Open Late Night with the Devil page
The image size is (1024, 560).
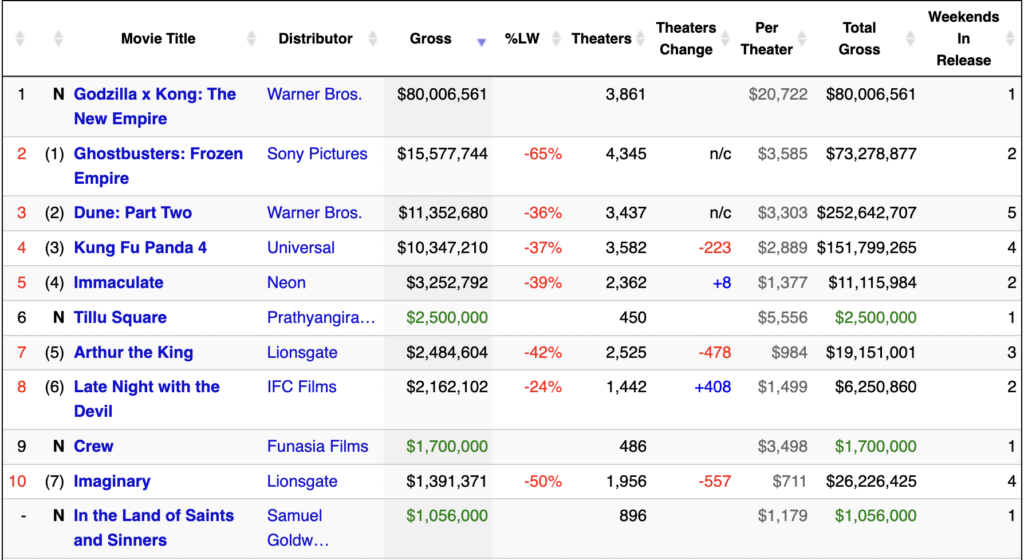tap(146, 399)
